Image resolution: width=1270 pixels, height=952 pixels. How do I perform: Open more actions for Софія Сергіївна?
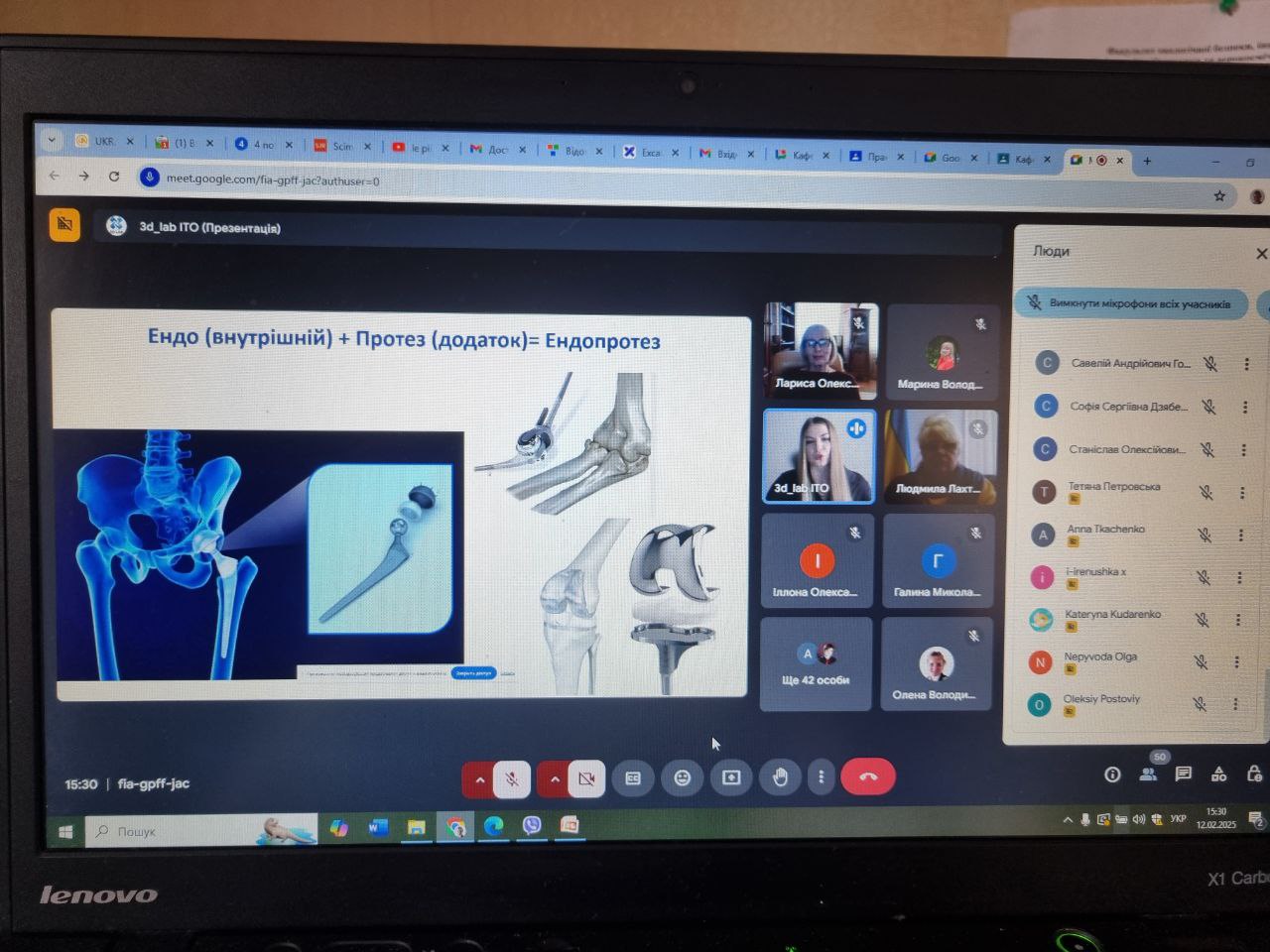pyautogui.click(x=1244, y=407)
